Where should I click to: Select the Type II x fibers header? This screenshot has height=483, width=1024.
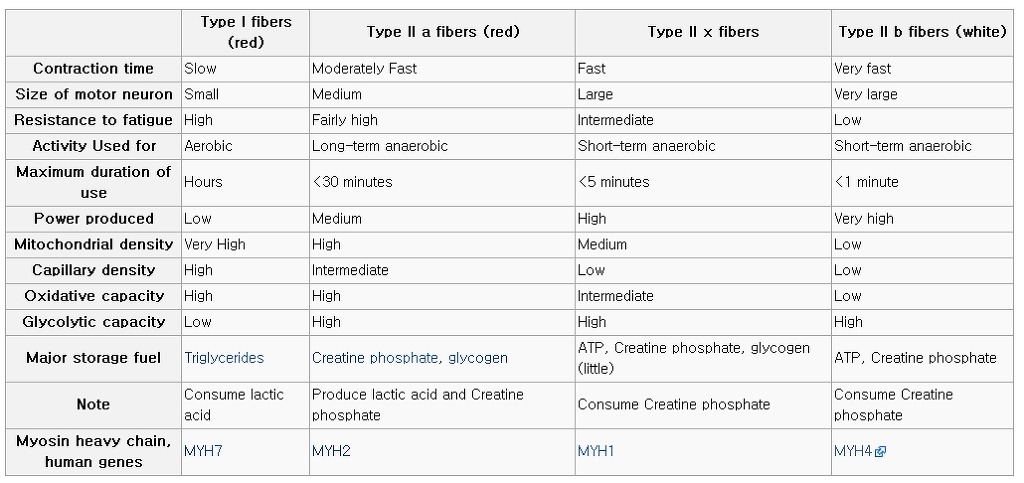pyautogui.click(x=703, y=32)
